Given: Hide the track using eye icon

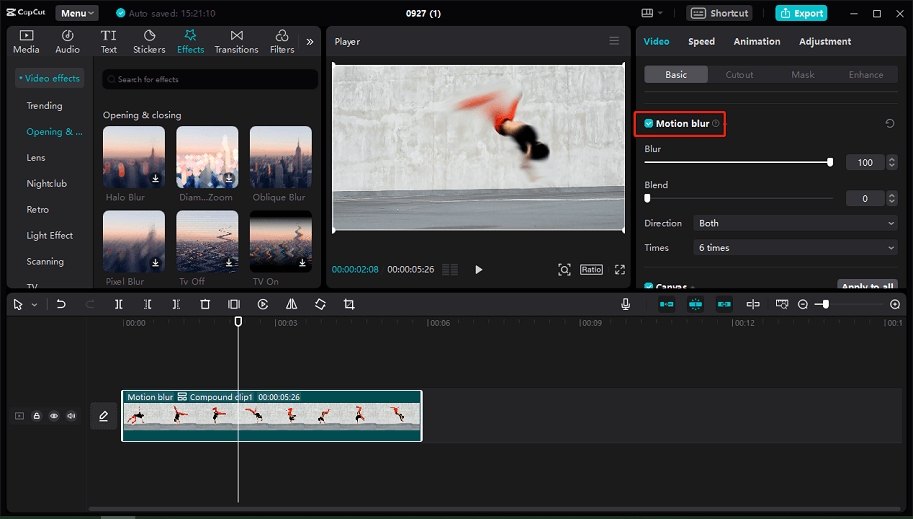Looking at the screenshot, I should 54,416.
